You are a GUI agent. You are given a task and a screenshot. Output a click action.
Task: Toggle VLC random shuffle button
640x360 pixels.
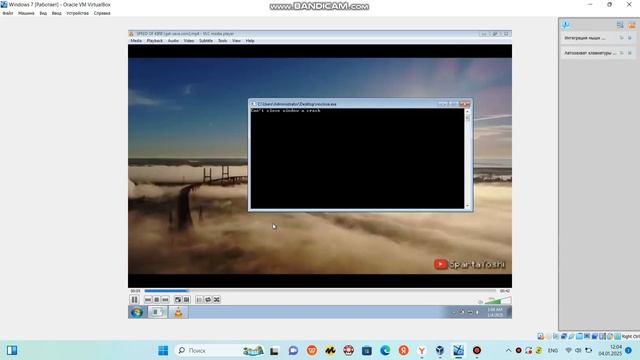tap(216, 300)
